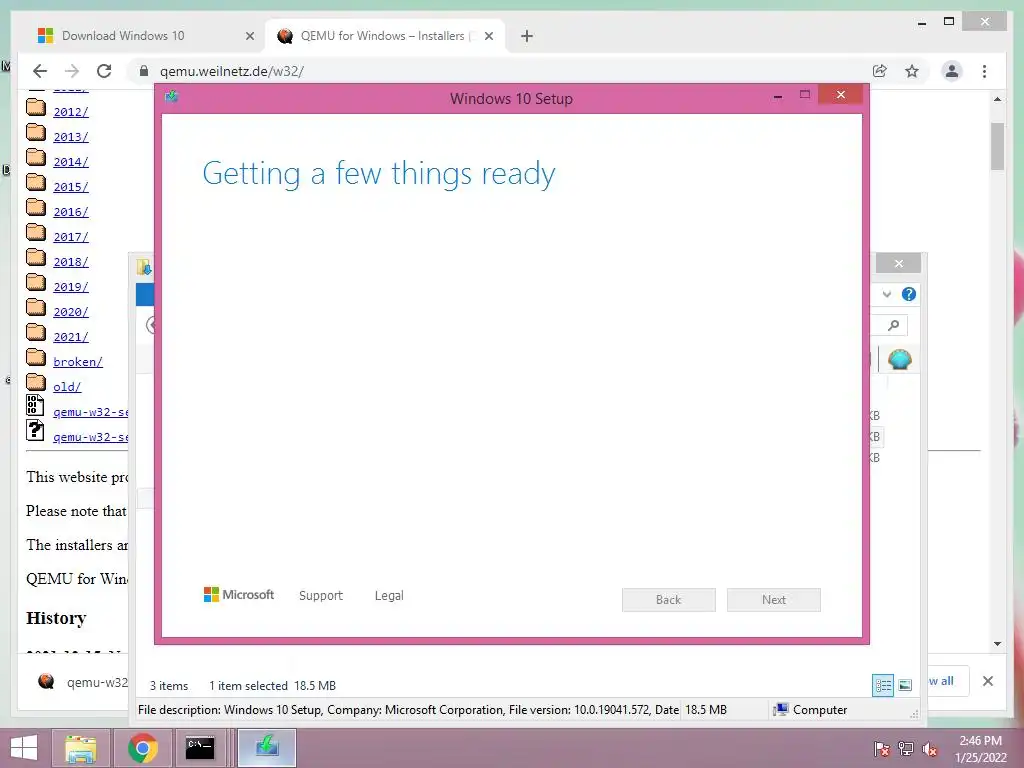
Task: Click the muted volume tray icon
Action: click(x=930, y=749)
